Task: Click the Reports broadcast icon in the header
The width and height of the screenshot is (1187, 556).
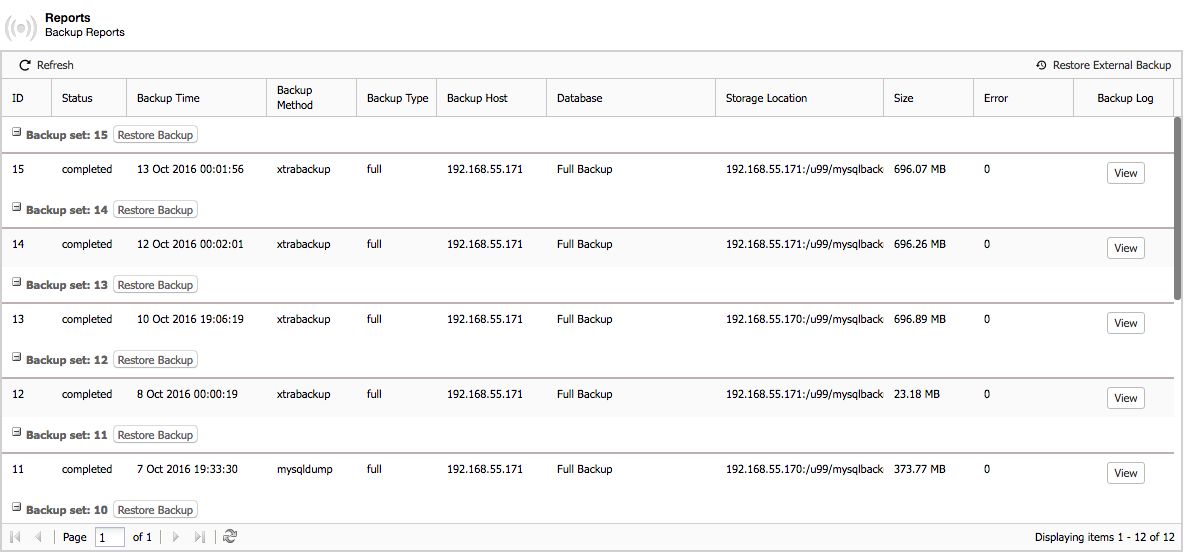Action: pos(21,27)
